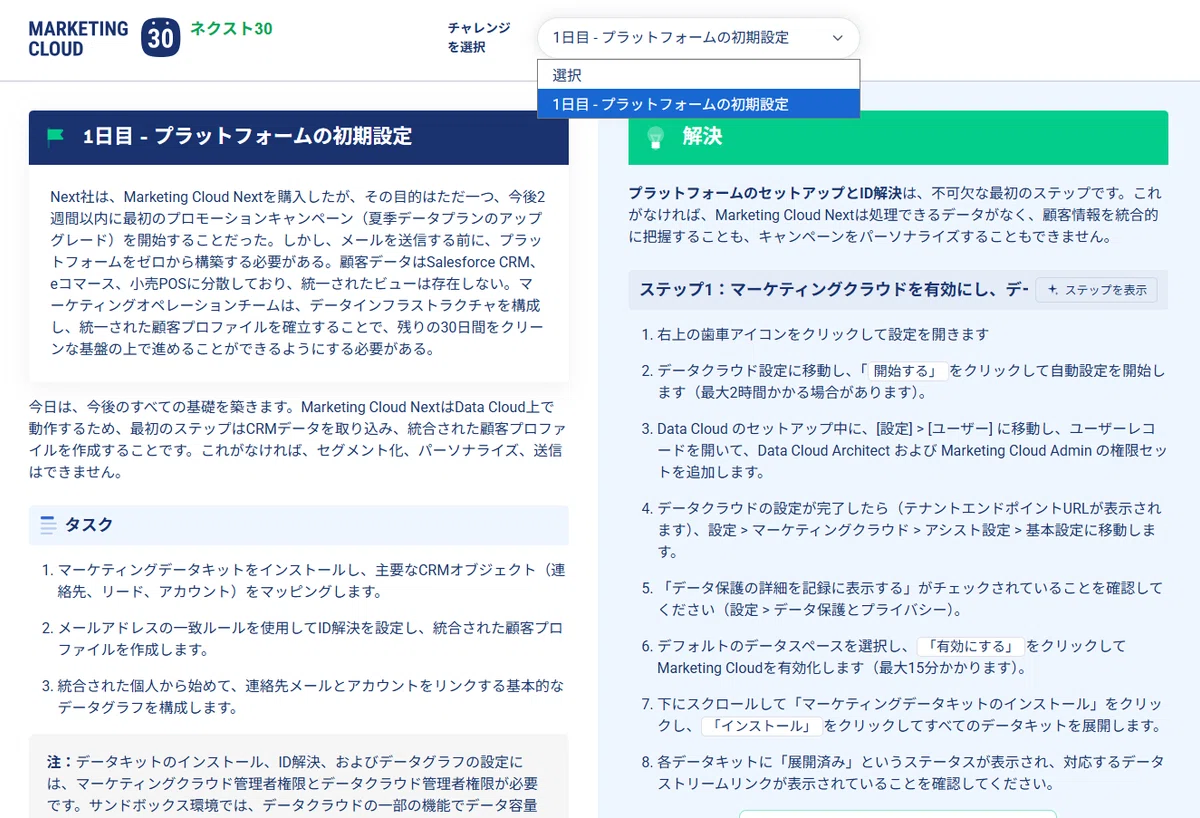Click the bold プラットフォームのセットアップとID解決 text
The width and height of the screenshot is (1200, 818).
766,193
